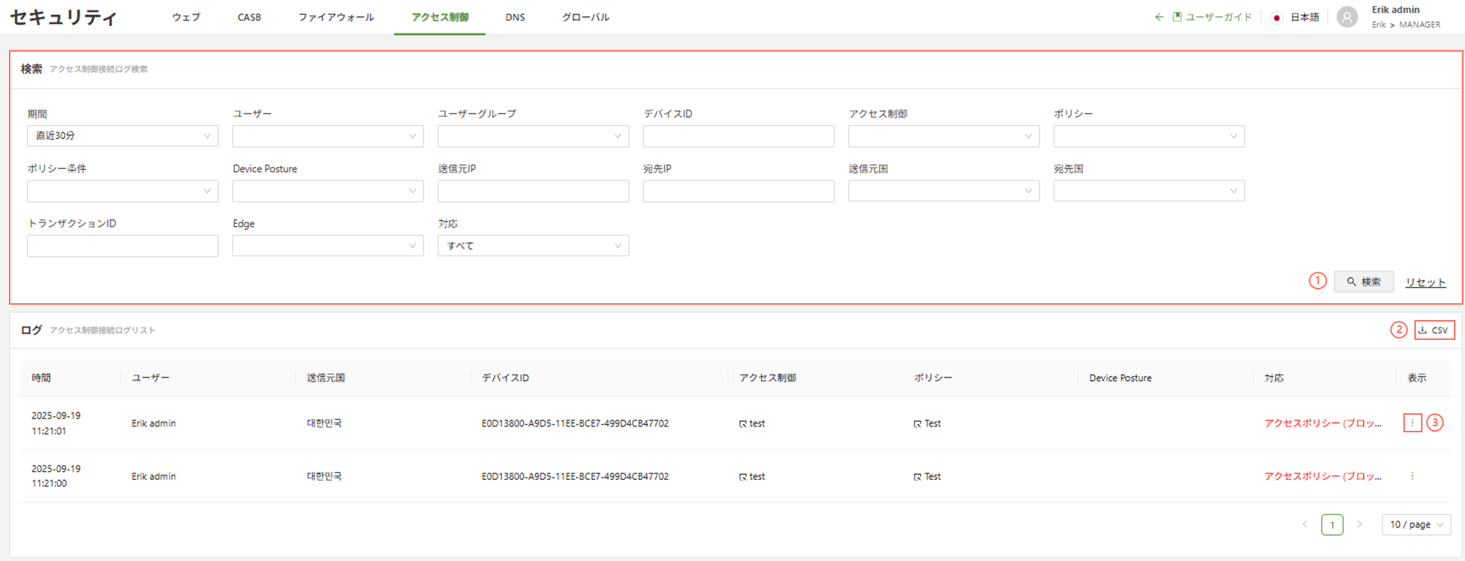Select page 1 in the pagination

1332,524
